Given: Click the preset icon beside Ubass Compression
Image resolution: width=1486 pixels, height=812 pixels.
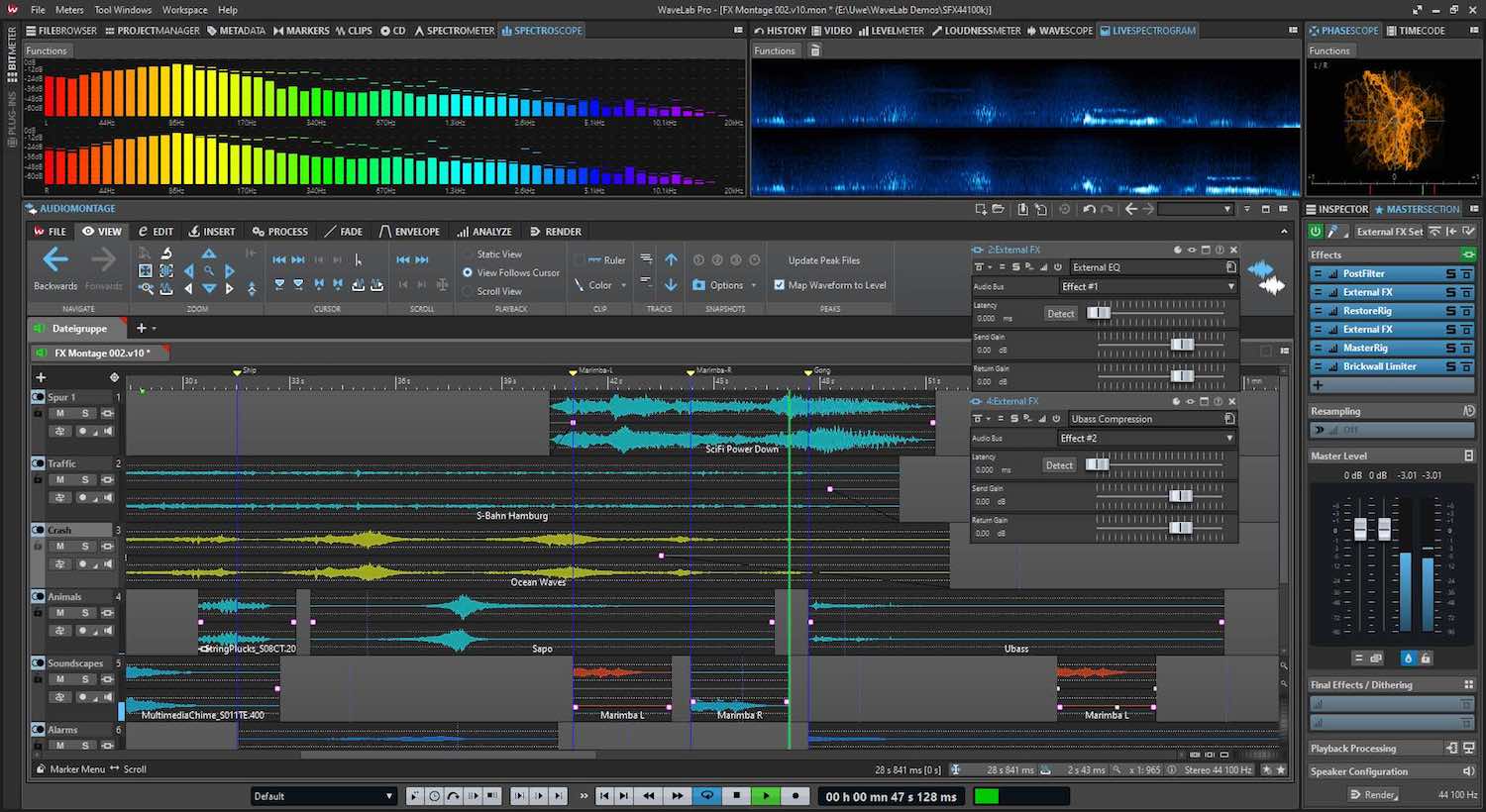Looking at the screenshot, I should 1229,419.
